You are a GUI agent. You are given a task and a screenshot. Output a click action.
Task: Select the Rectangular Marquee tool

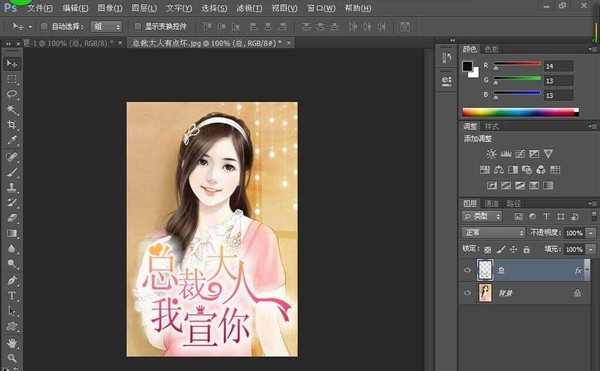click(x=12, y=79)
